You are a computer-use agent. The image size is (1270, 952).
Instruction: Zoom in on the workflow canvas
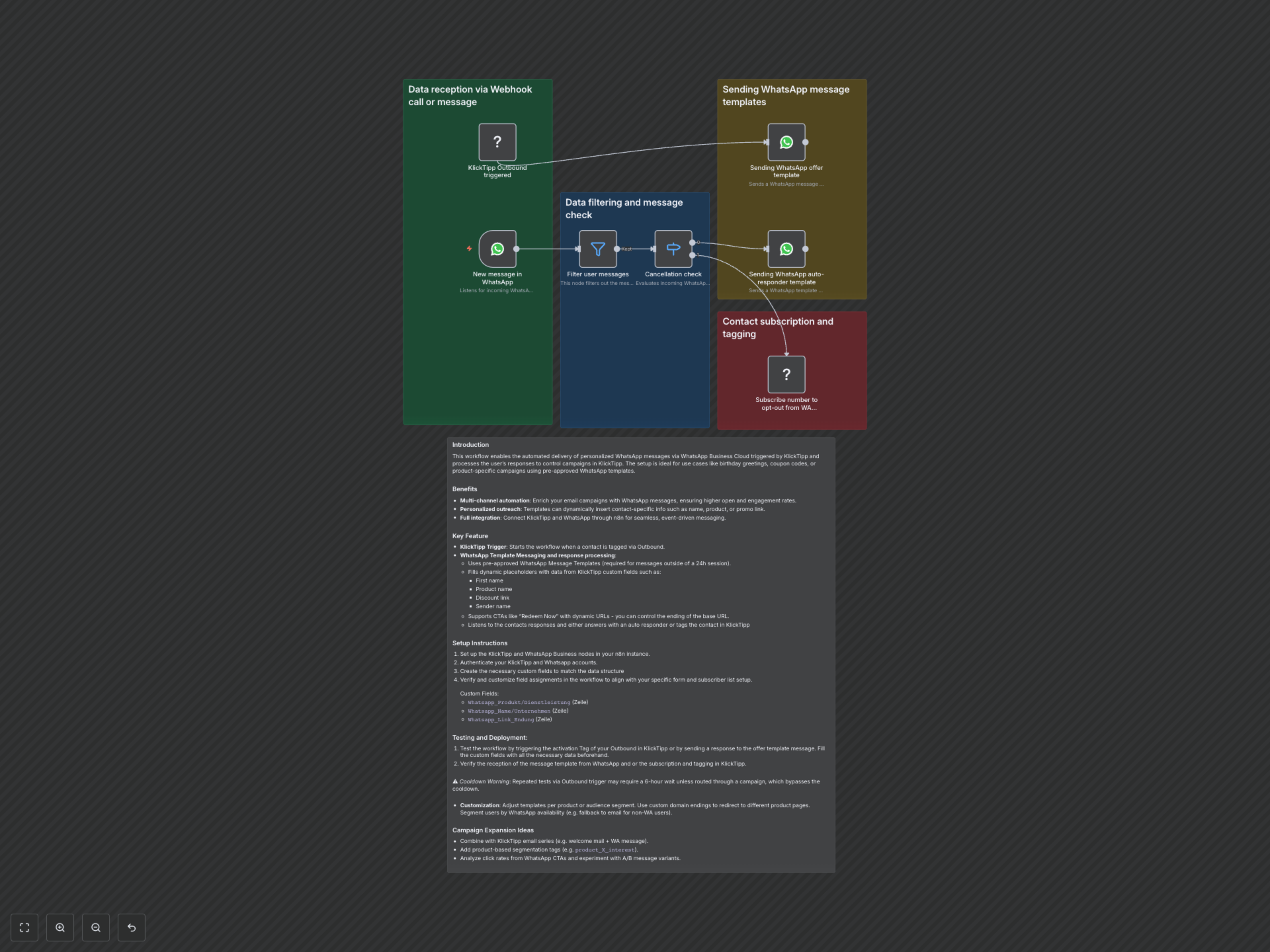(x=60, y=927)
